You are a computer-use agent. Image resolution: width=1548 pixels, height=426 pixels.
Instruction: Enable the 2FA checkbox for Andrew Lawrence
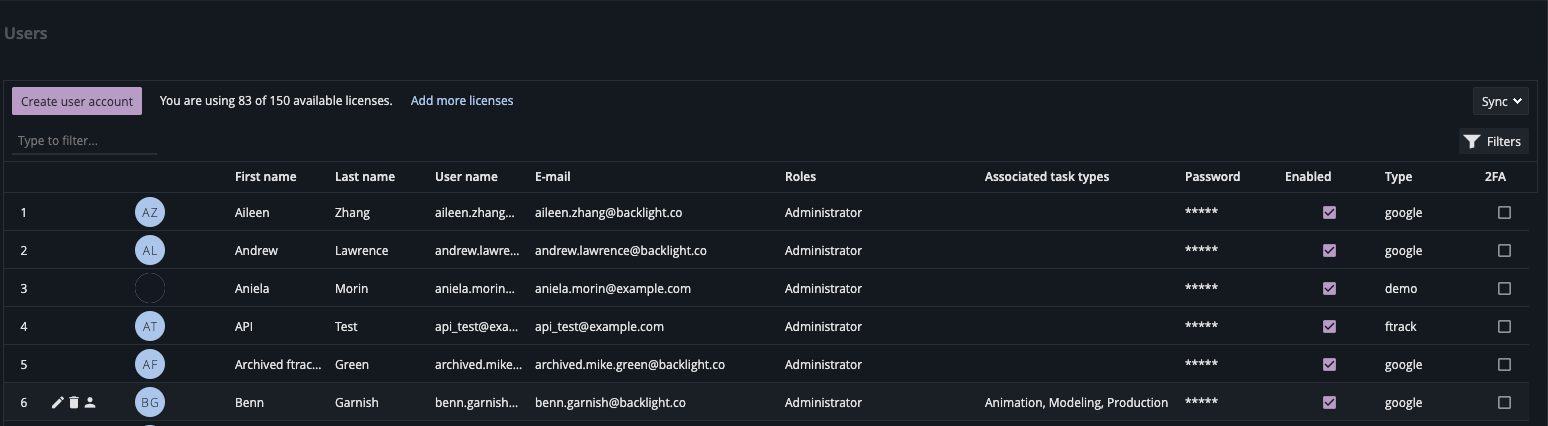point(1504,250)
